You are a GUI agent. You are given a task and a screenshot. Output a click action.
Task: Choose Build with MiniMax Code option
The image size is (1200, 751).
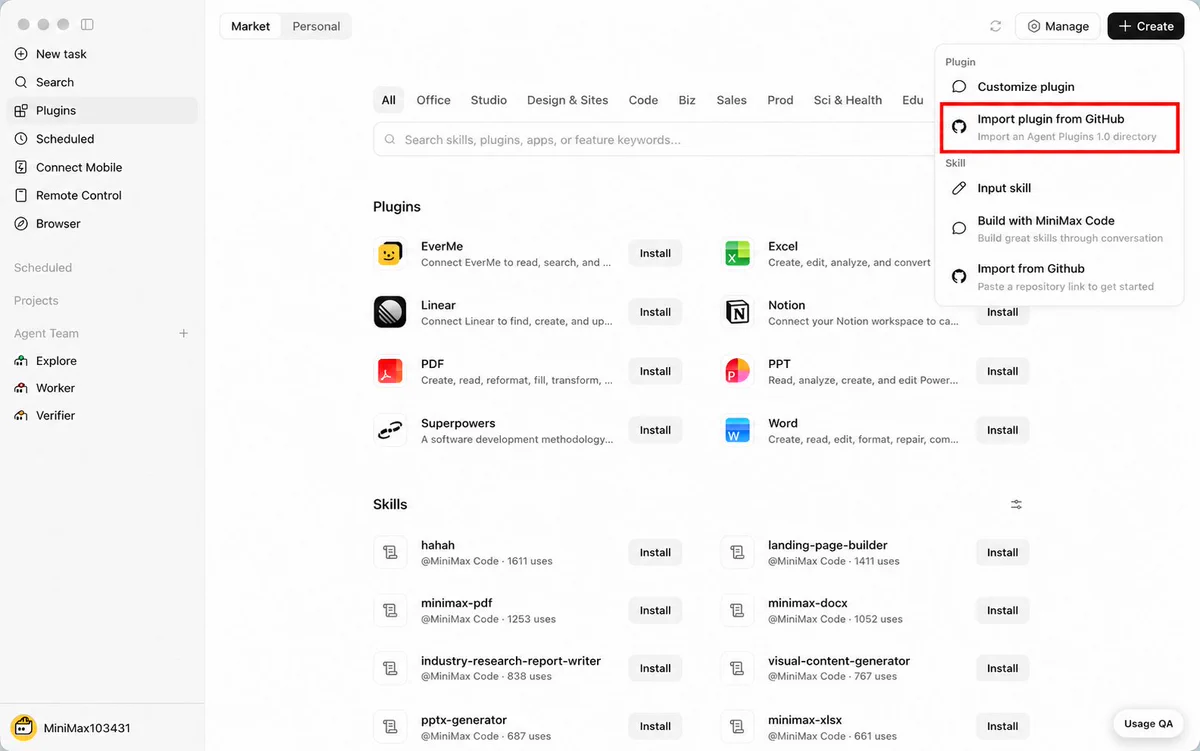pos(1060,229)
